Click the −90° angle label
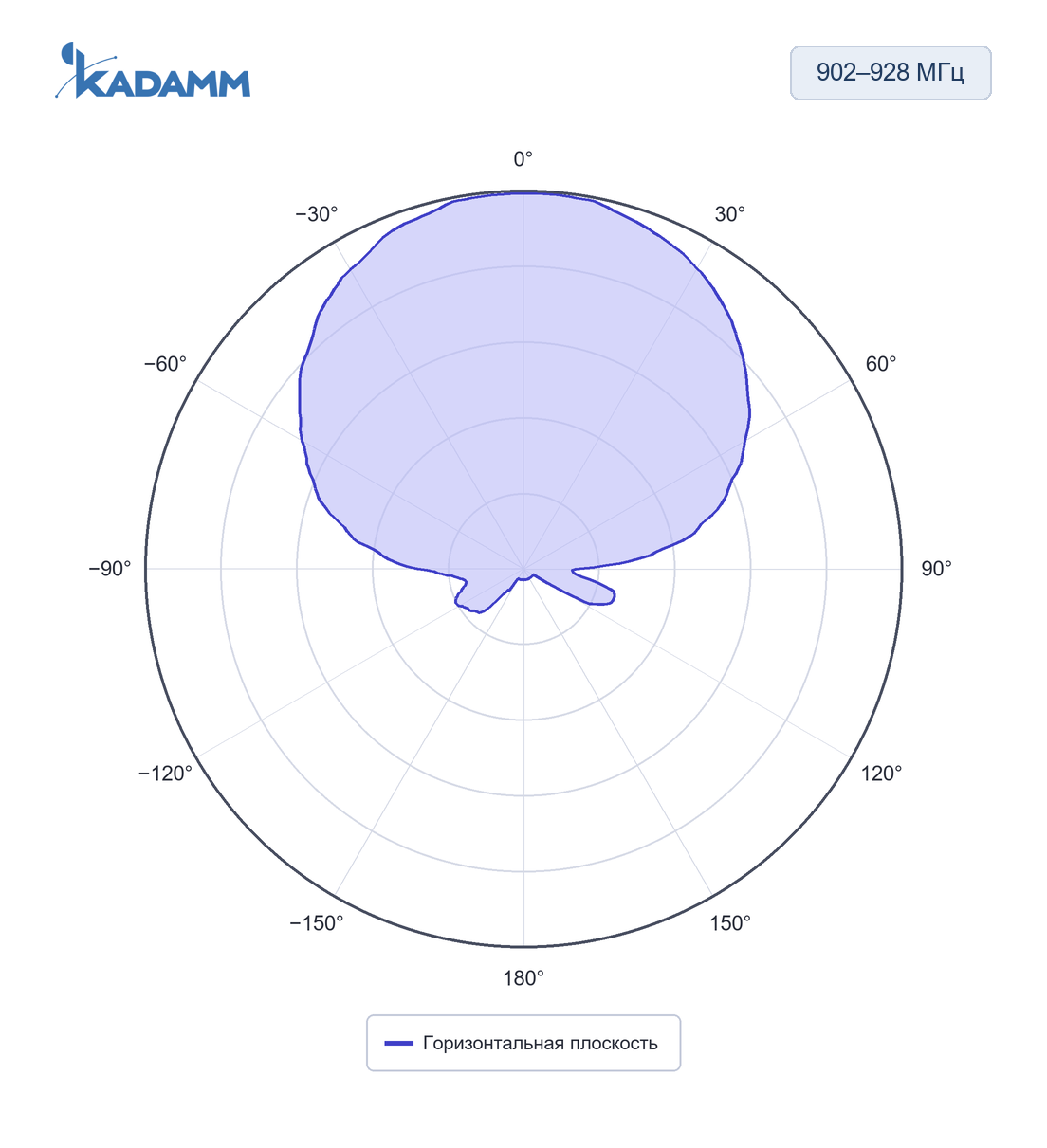Image resolution: width=1047 pixels, height=1148 pixels. pyautogui.click(x=110, y=569)
